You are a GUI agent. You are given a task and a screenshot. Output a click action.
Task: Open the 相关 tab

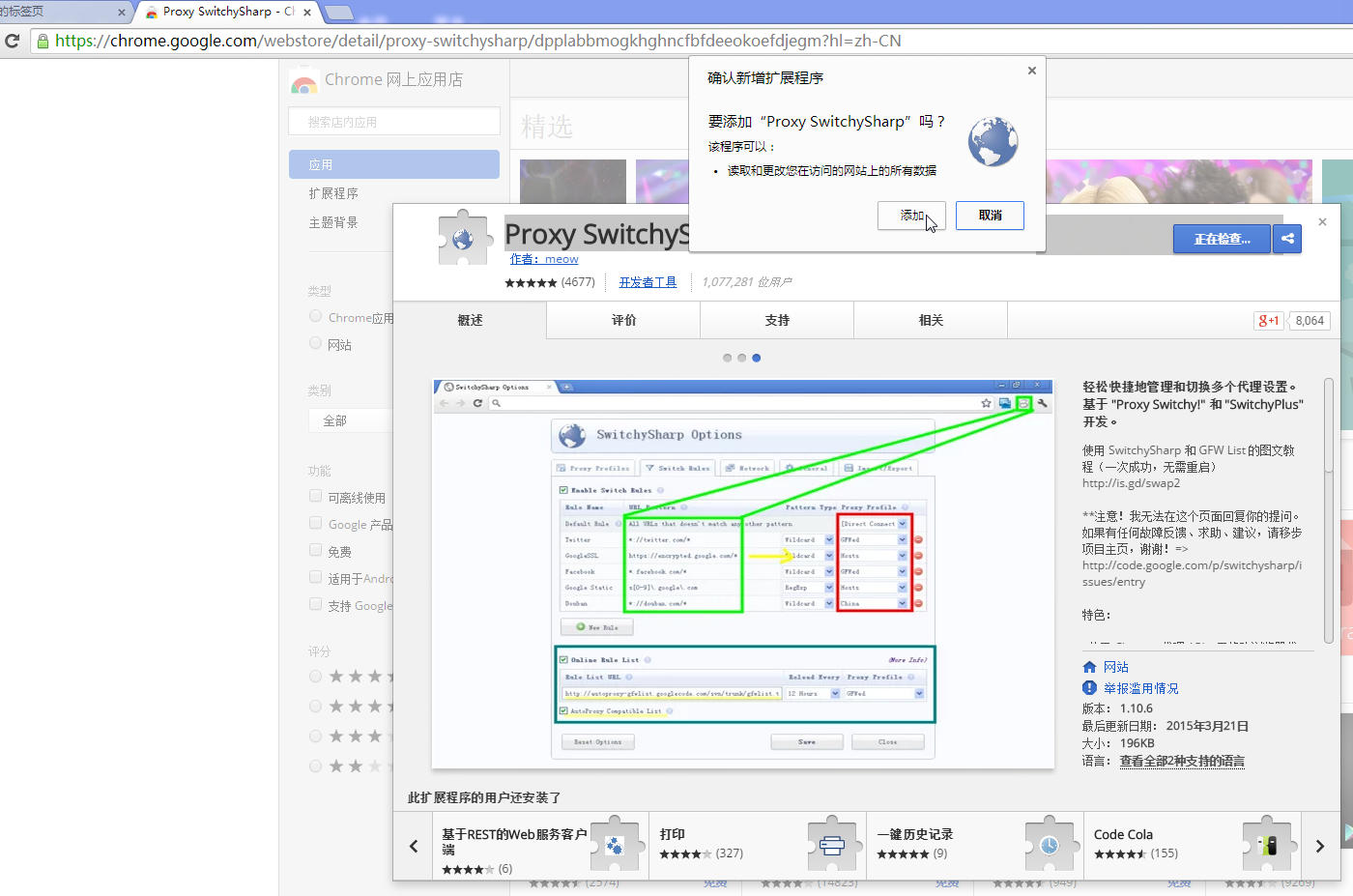pyautogui.click(x=931, y=320)
